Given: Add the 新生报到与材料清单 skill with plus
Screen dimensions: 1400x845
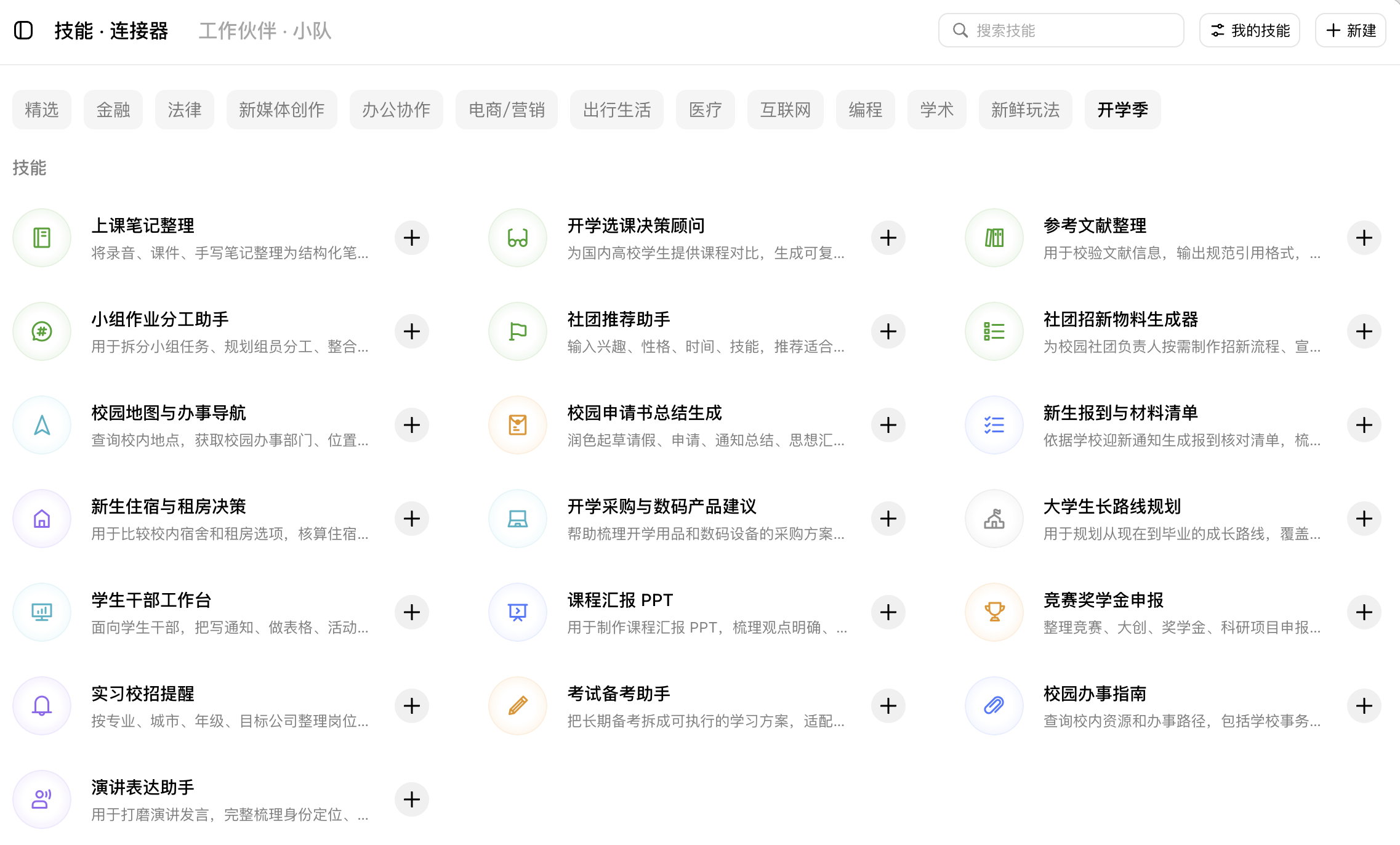Looking at the screenshot, I should 1364,425.
